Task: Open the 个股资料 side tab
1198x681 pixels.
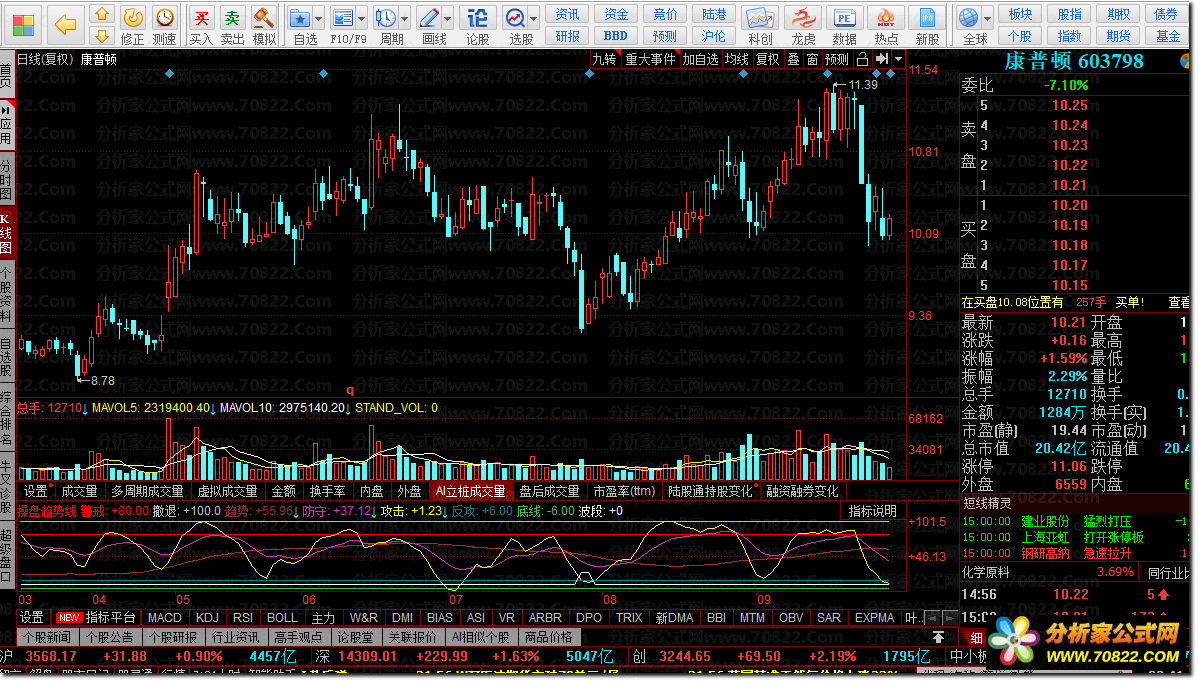Action: 6,294
